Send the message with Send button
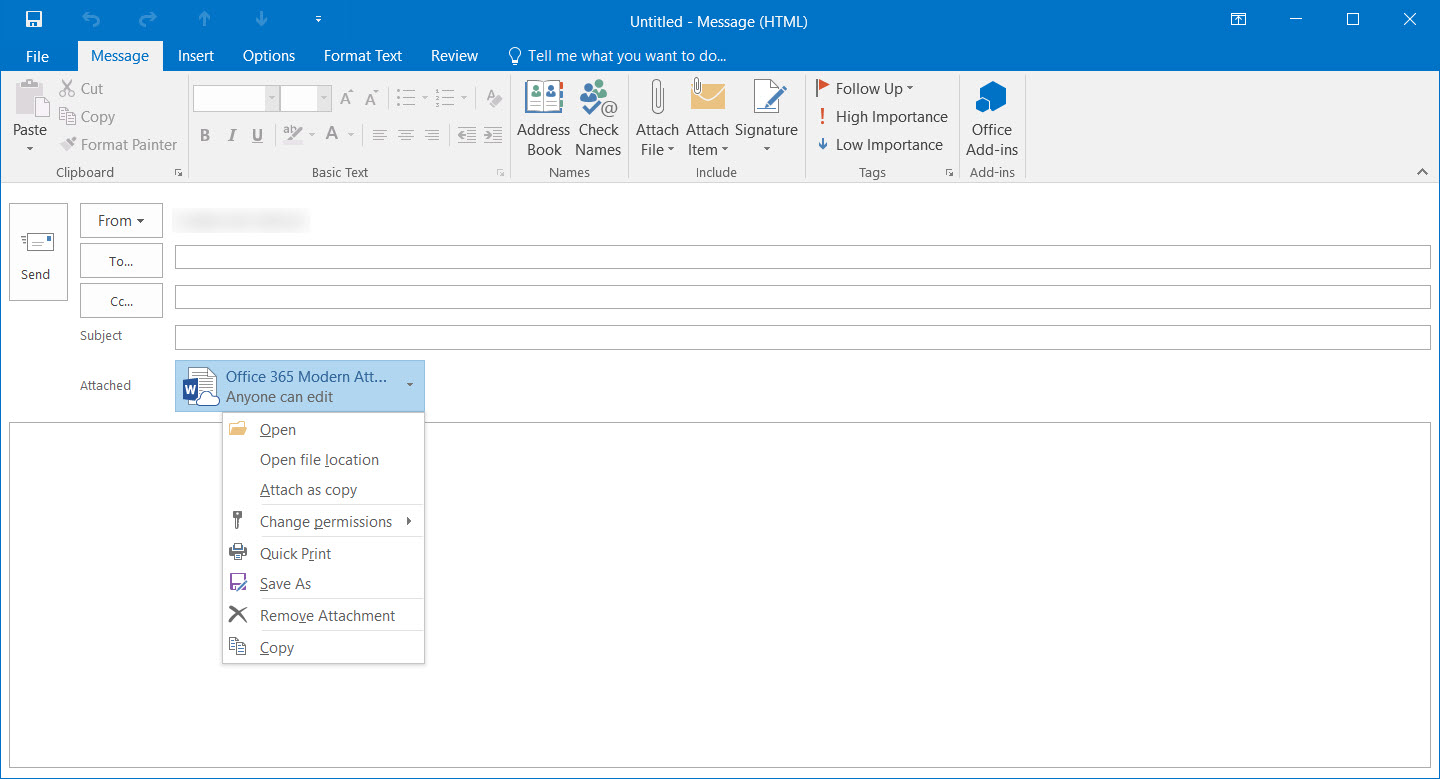Screen dimensions: 1440x779 point(38,252)
